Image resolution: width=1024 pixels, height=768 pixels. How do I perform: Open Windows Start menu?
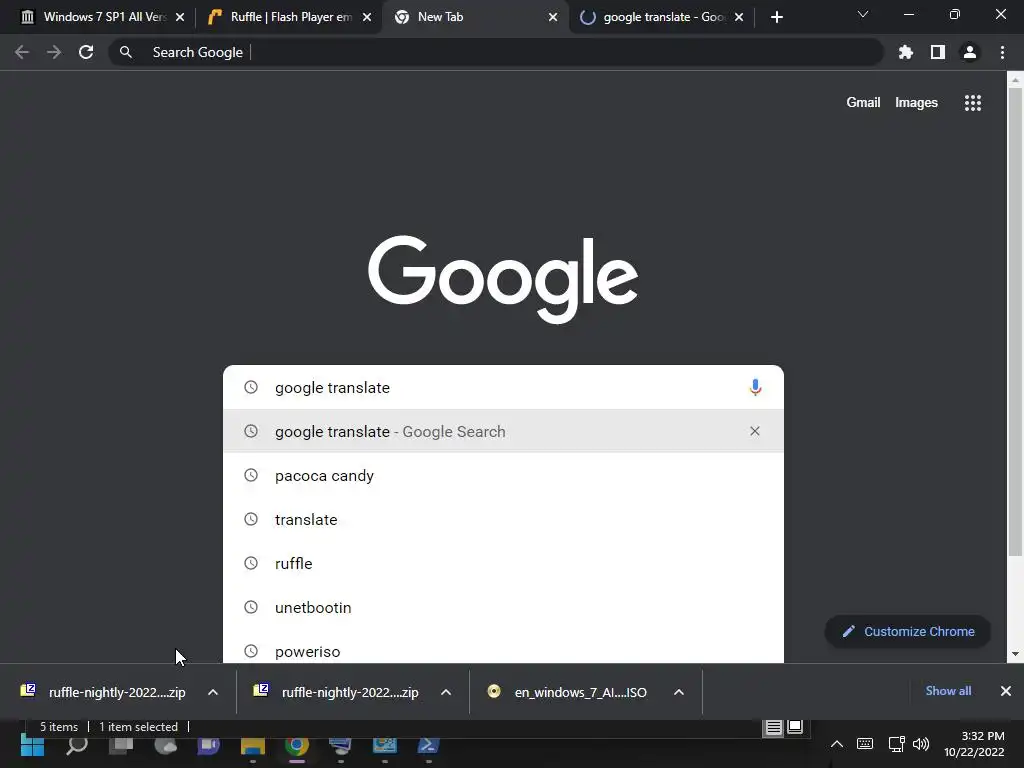tap(33, 745)
